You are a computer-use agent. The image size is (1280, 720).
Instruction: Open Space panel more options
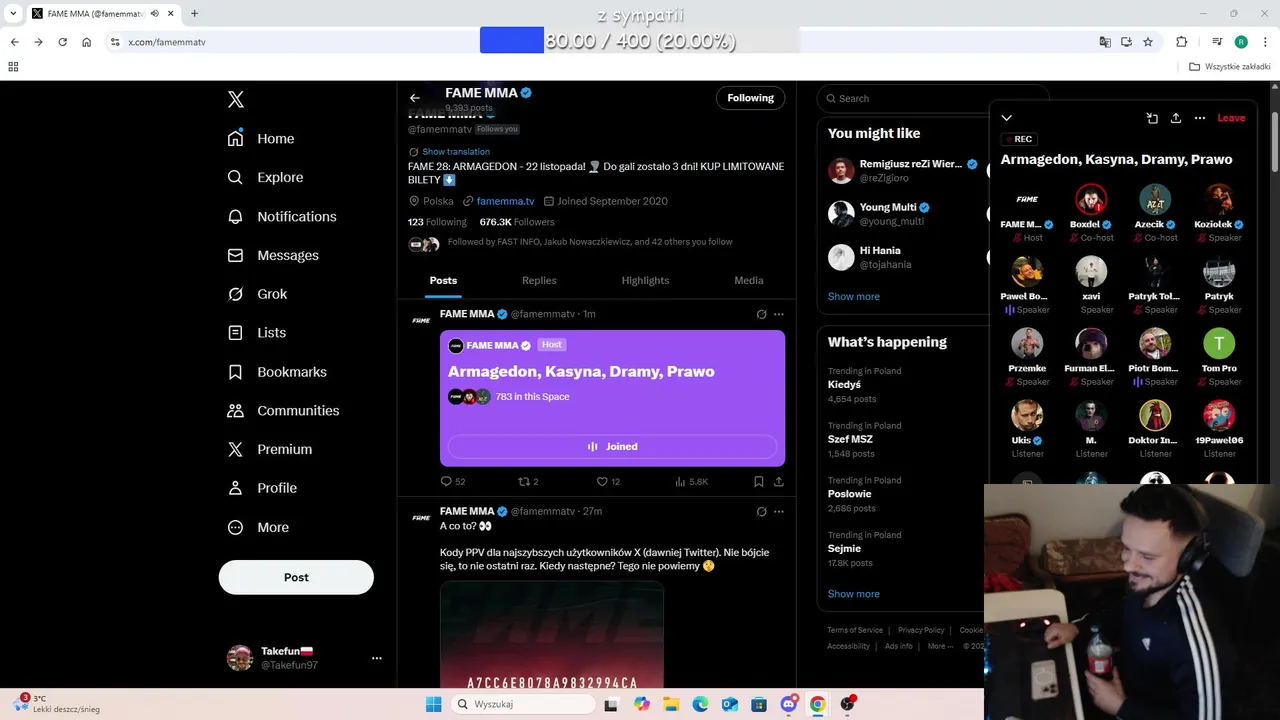1200,118
